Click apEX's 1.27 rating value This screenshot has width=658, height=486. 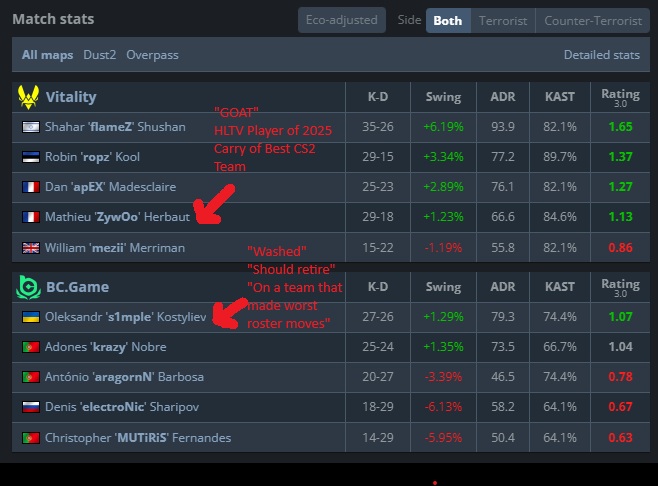[620, 187]
